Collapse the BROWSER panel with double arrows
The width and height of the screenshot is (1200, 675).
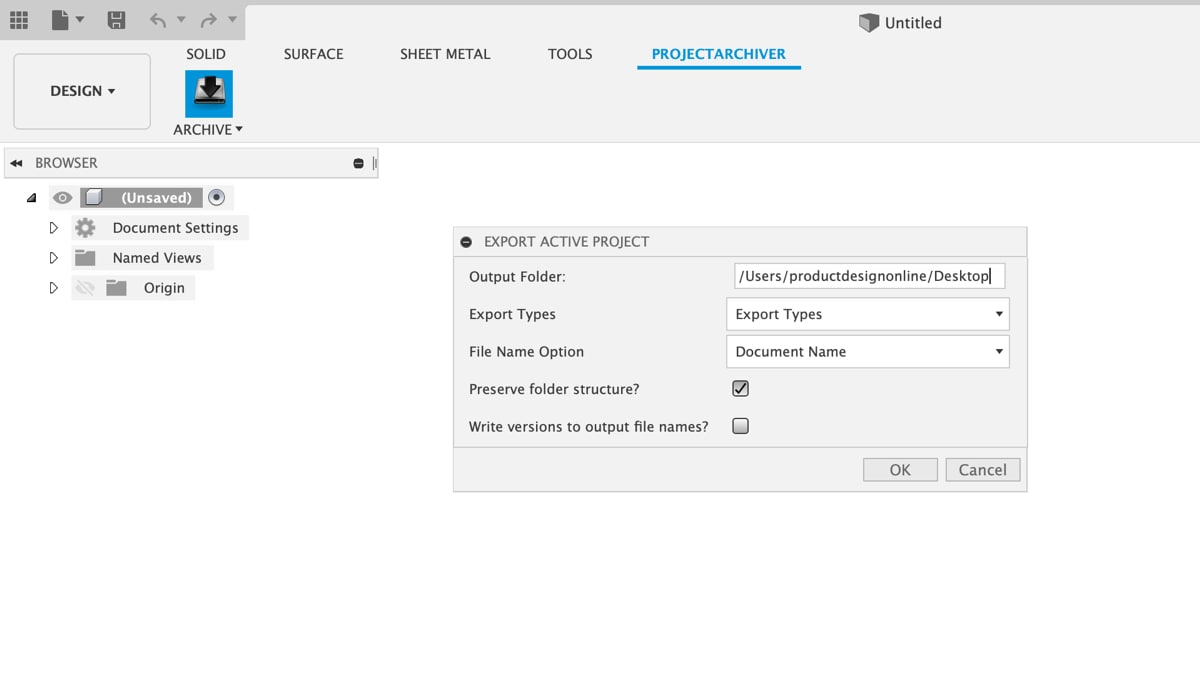(16, 163)
